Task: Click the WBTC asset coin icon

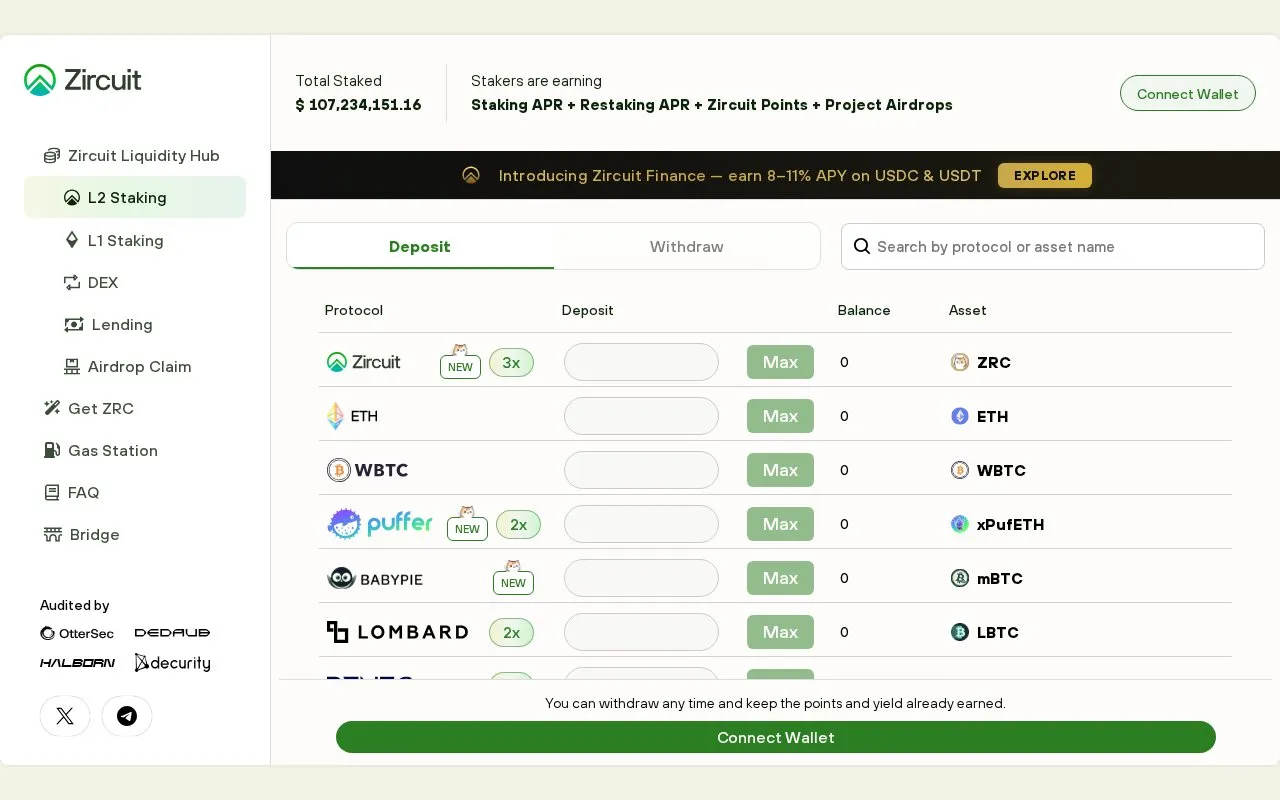Action: [960, 470]
